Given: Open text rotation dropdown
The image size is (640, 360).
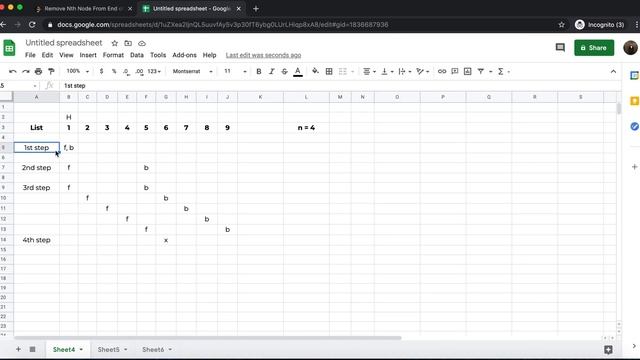Looking at the screenshot, I should point(422,71).
